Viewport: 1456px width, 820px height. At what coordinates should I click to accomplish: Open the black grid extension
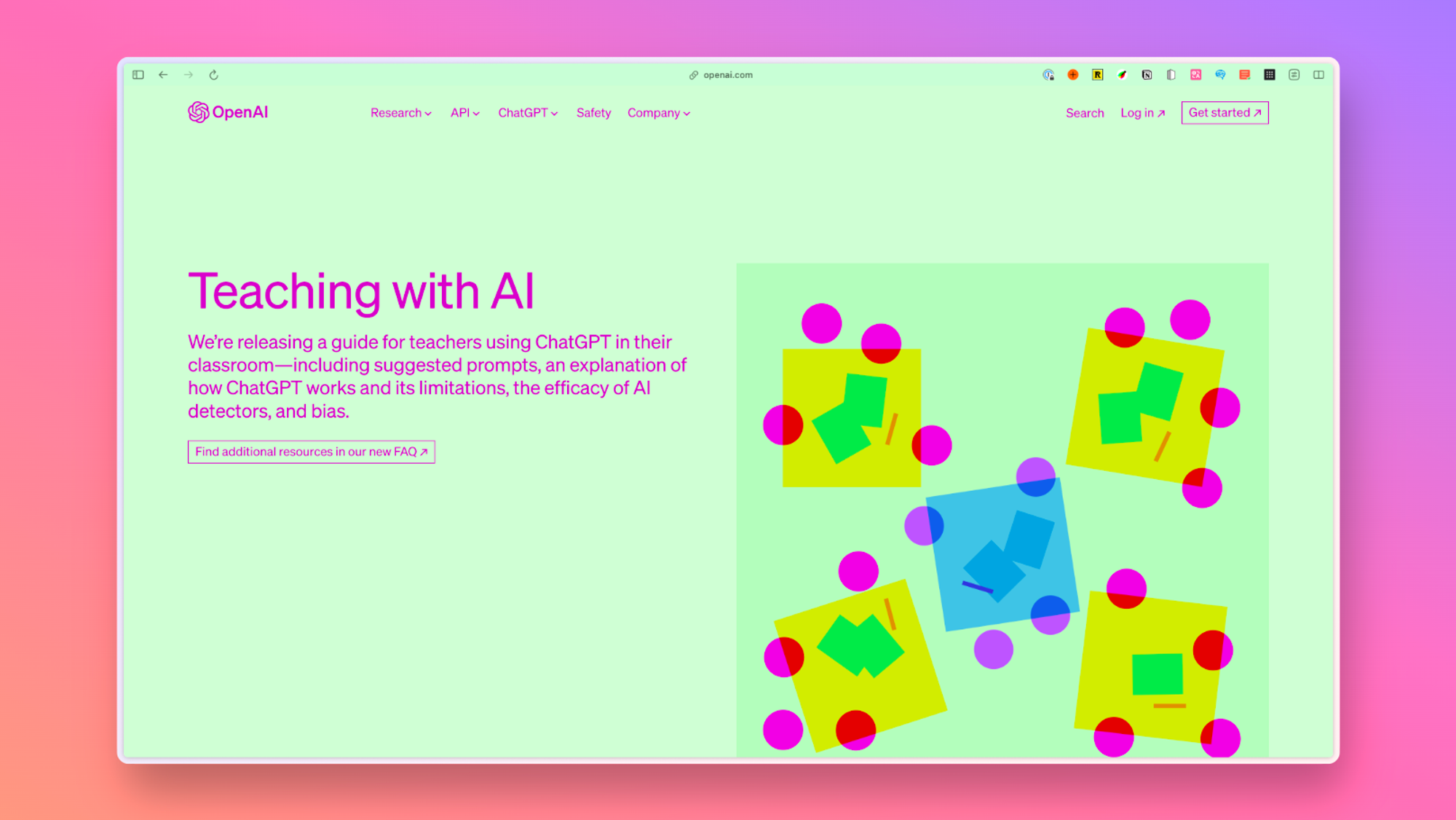click(x=1270, y=75)
